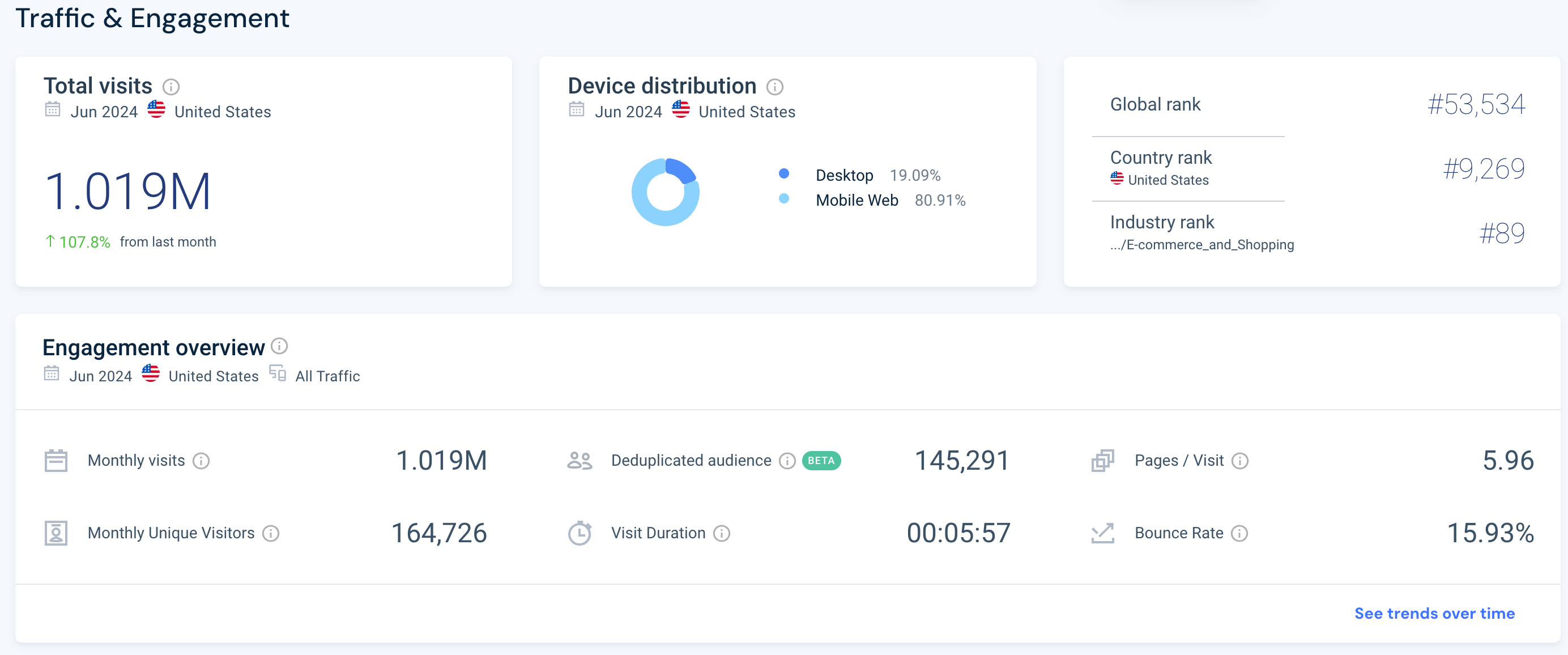Click the United States flag in Total visits
Screen dimensions: 1568x655
[157, 109]
